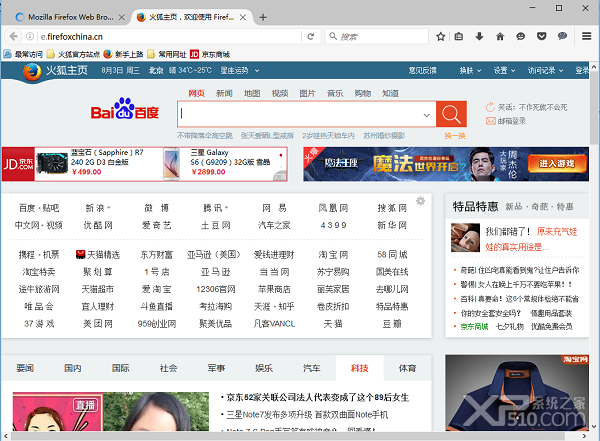This screenshot has height=441, width=600.
Task: Click the vertical scrollbar down arrow
Action: (594, 426)
